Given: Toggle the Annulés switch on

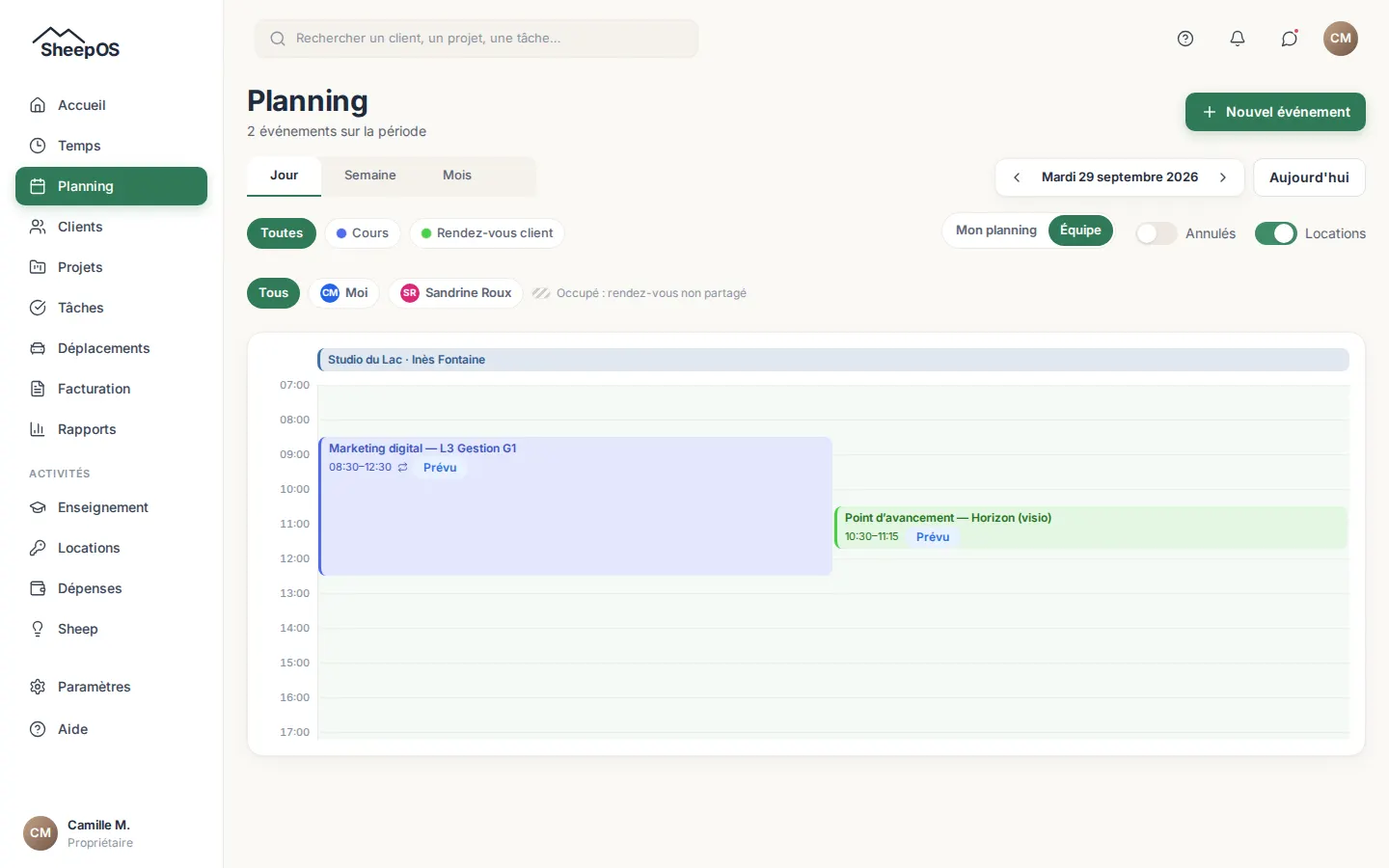Looking at the screenshot, I should point(1156,233).
